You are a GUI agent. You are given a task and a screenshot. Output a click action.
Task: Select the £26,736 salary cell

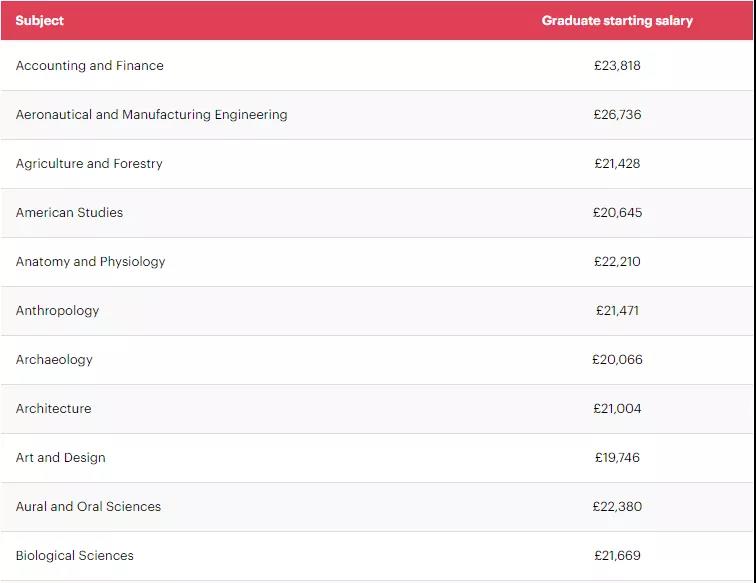click(x=617, y=115)
